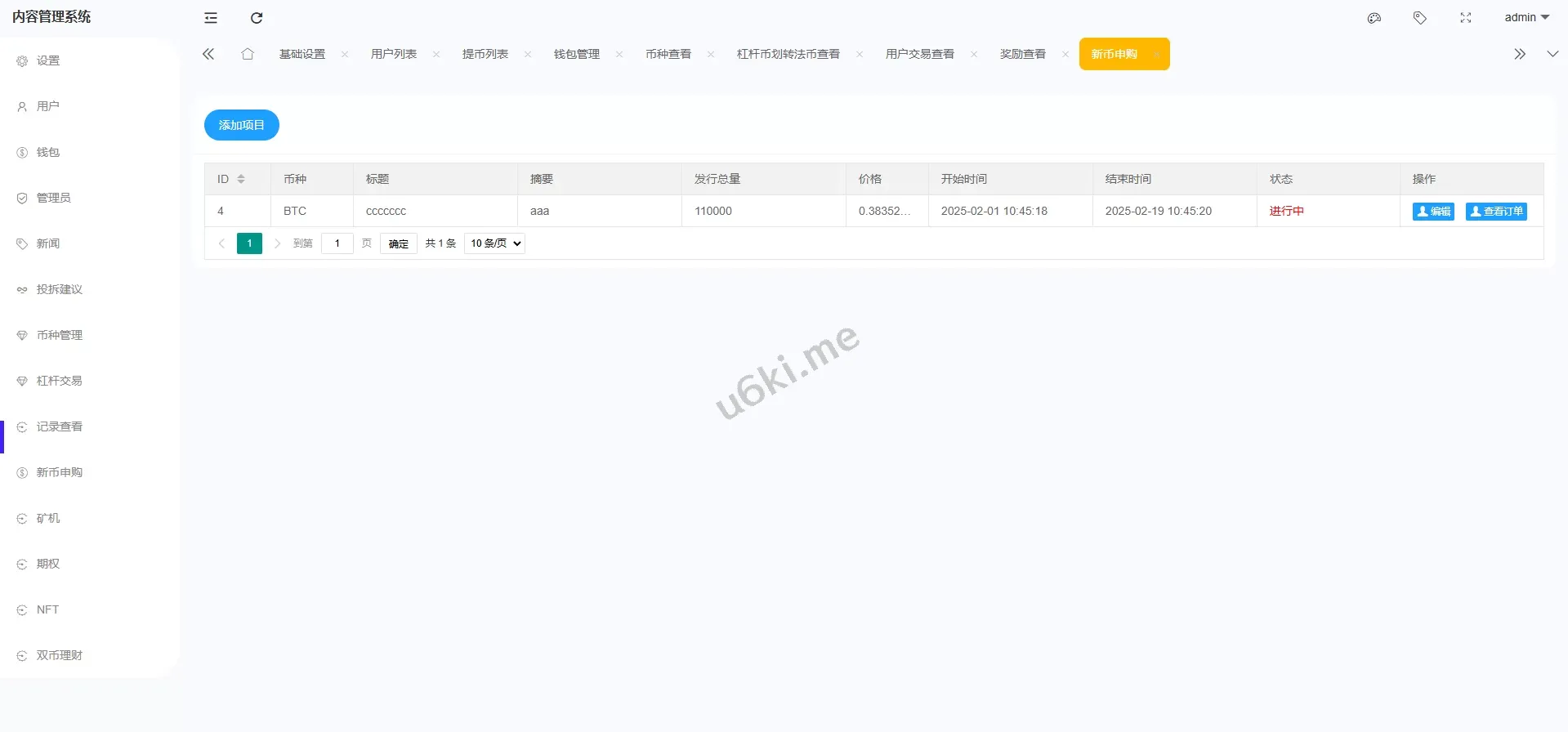Switch to the 用户交易查看 tab
This screenshot has height=732, width=1568.
[919, 54]
